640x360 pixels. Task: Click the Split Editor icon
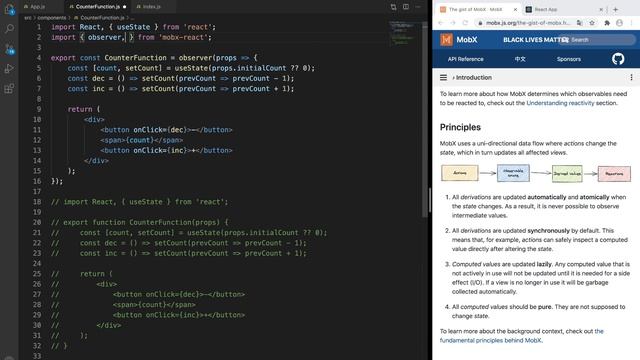[406, 7]
